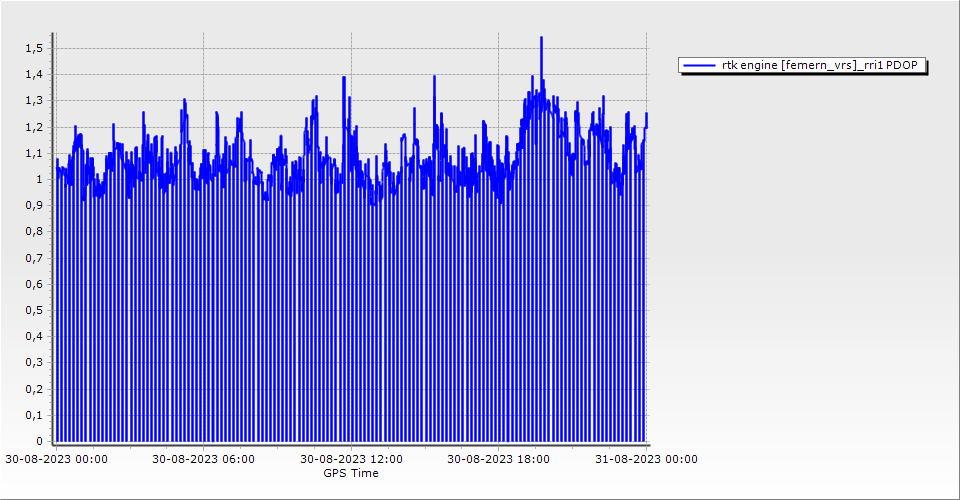This screenshot has height=500, width=960.
Task: Click the '0,5' y-axis tick label
Action: pos(34,310)
